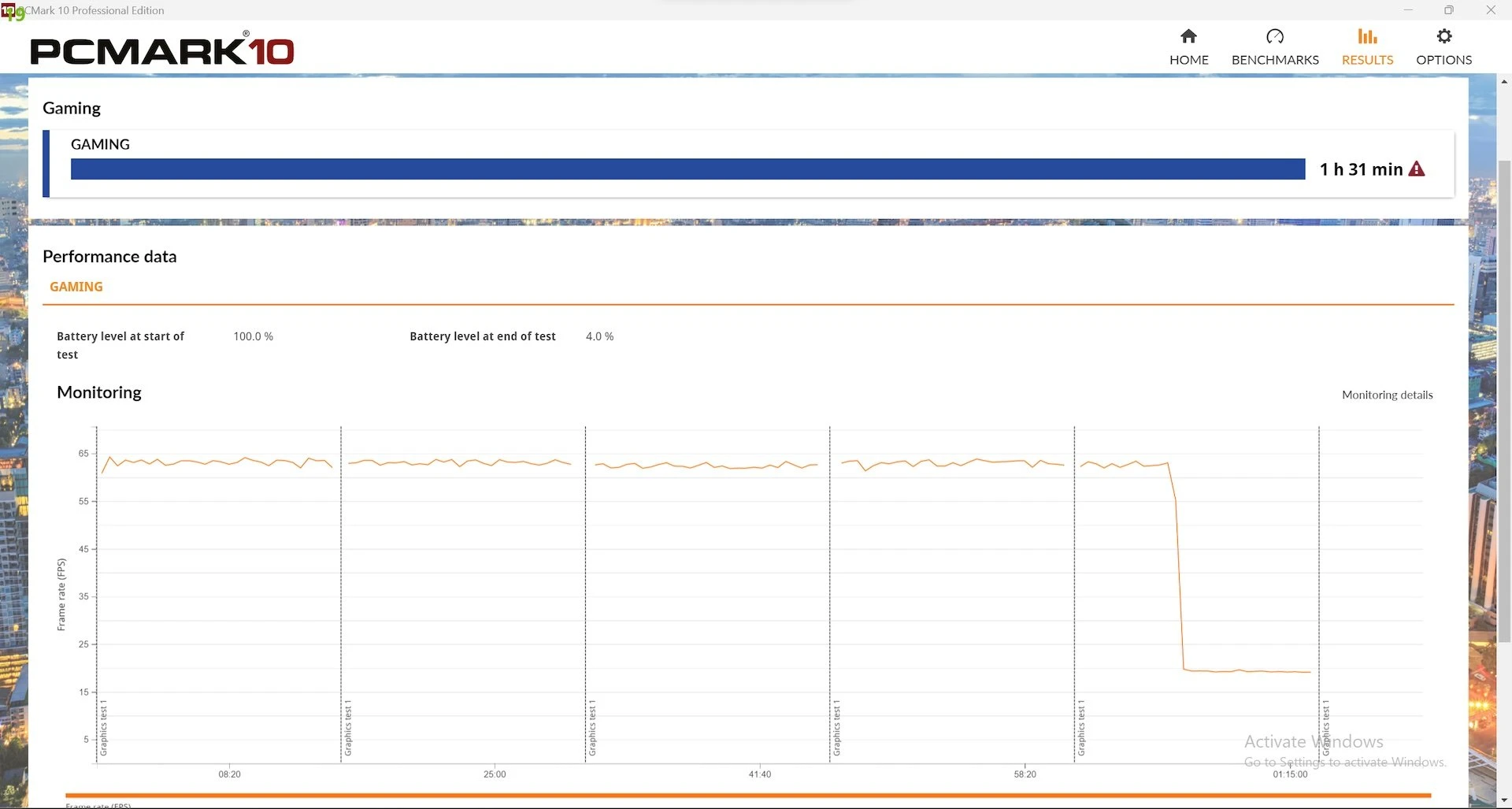Click Battery level at end of test label
The image size is (1512, 809).
pos(483,336)
